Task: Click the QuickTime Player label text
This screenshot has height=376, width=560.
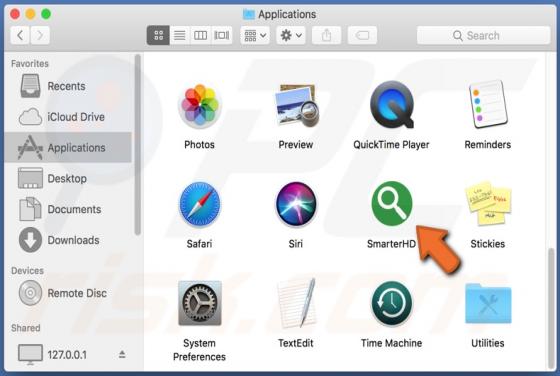Action: (391, 145)
